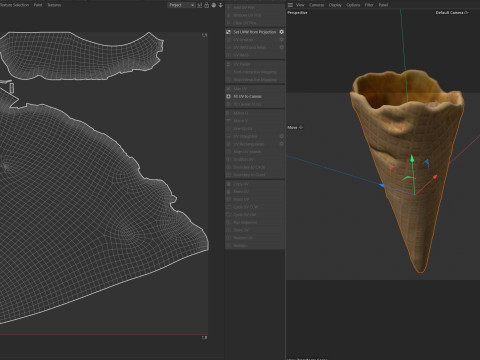Open UV Weld and Relax options gear

tap(282, 47)
